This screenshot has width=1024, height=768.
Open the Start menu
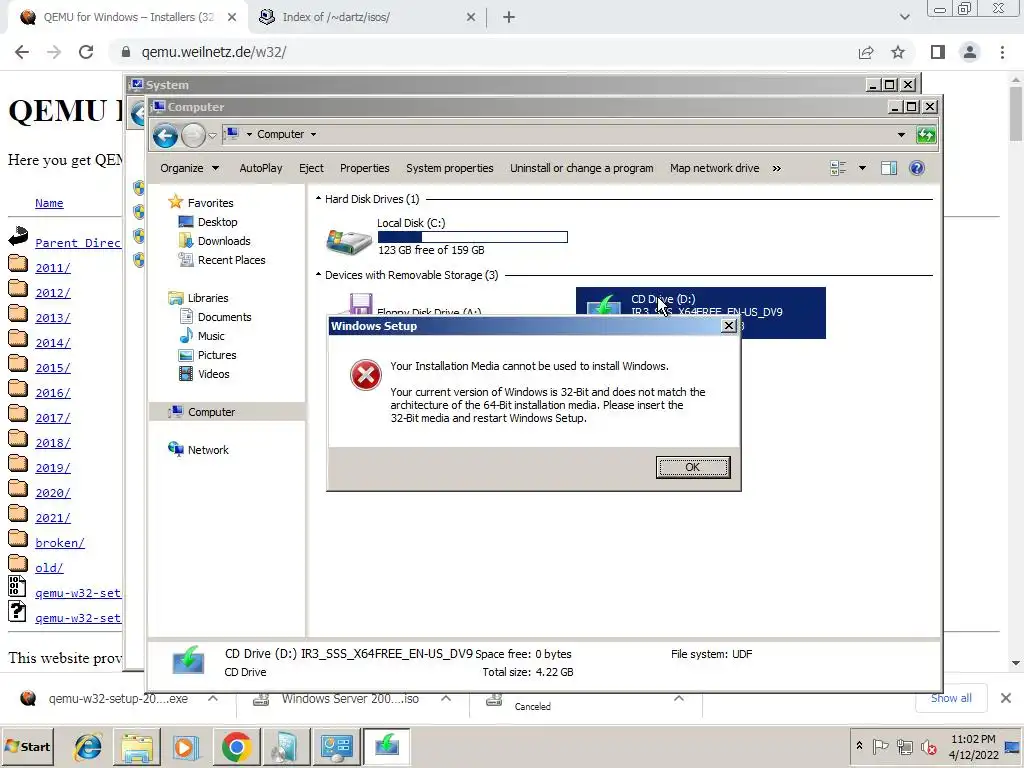[27, 746]
